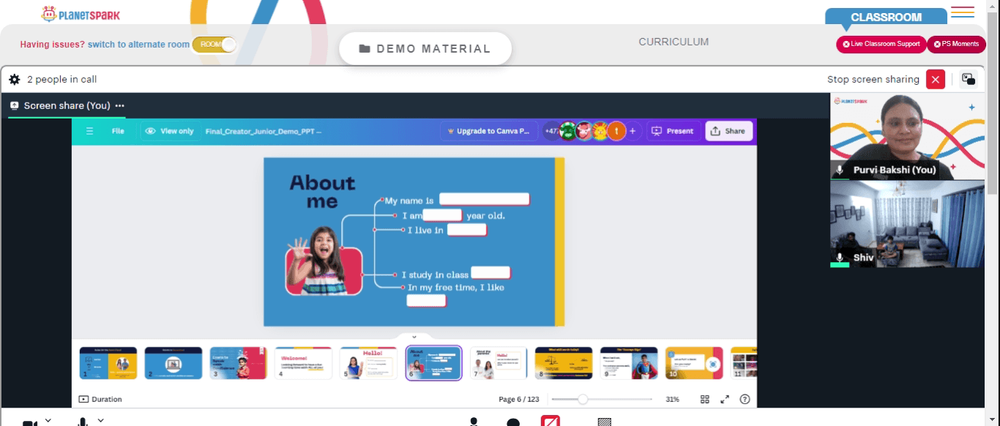Toggle the microphone in call bar

click(x=83, y=422)
